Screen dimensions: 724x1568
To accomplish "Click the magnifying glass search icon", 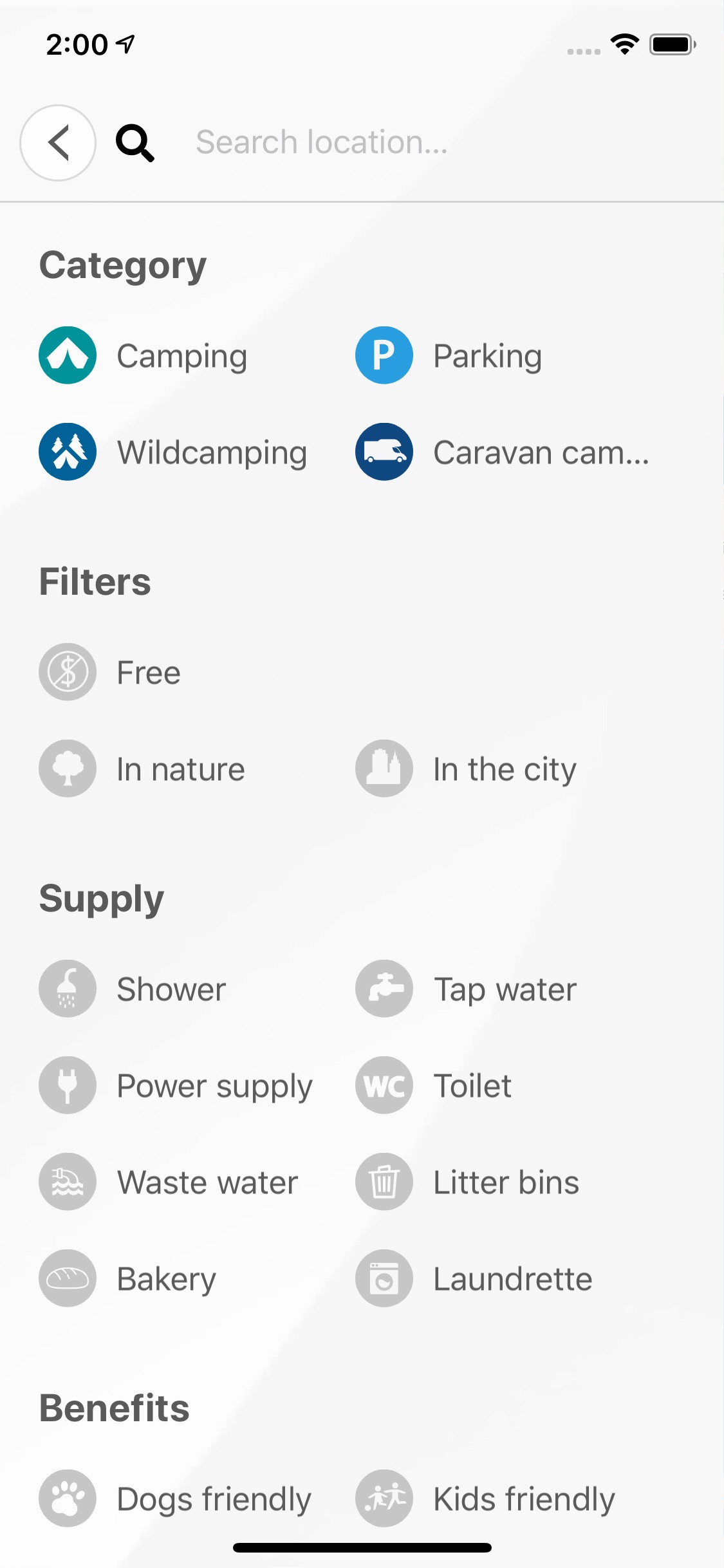I will 135,142.
